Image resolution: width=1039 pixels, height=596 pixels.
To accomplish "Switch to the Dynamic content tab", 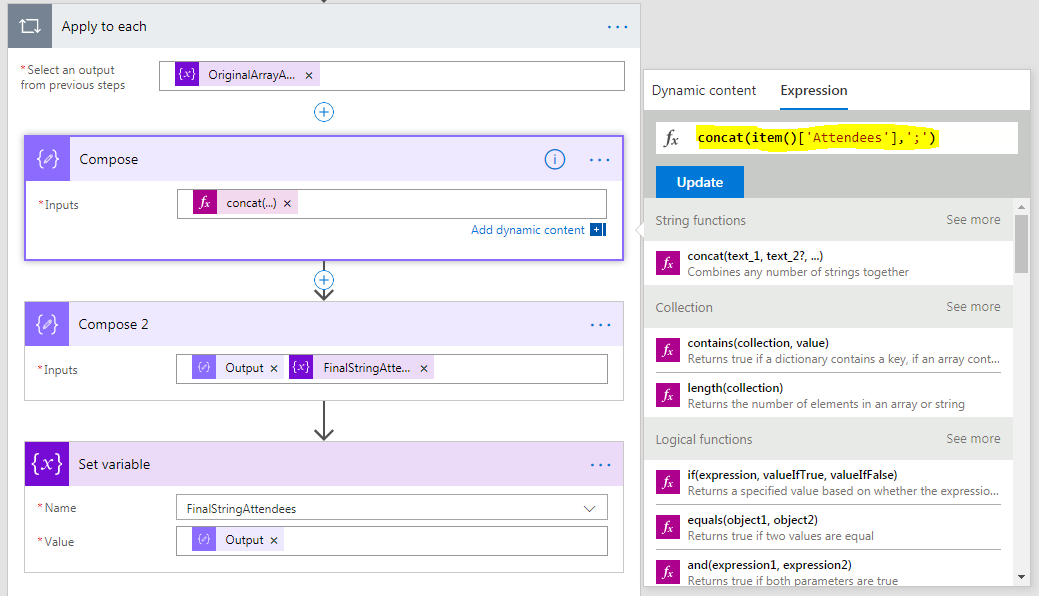I will tap(703, 90).
